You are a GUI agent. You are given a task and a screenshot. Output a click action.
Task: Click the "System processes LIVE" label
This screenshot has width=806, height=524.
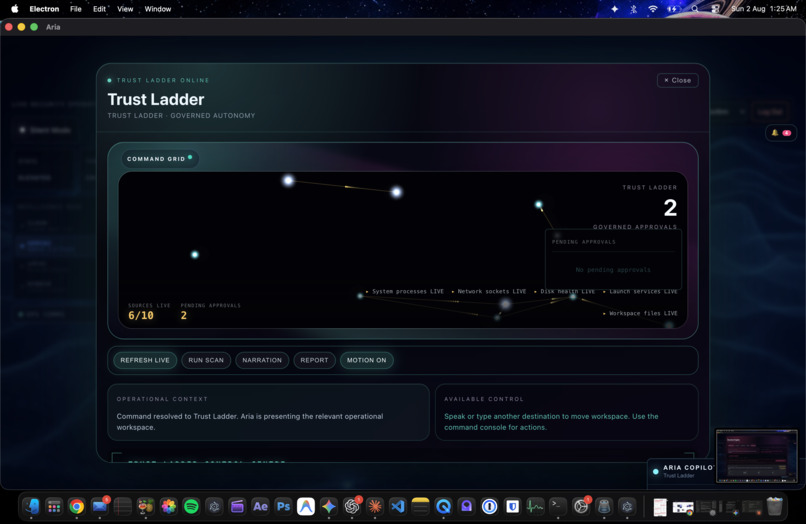pos(408,292)
